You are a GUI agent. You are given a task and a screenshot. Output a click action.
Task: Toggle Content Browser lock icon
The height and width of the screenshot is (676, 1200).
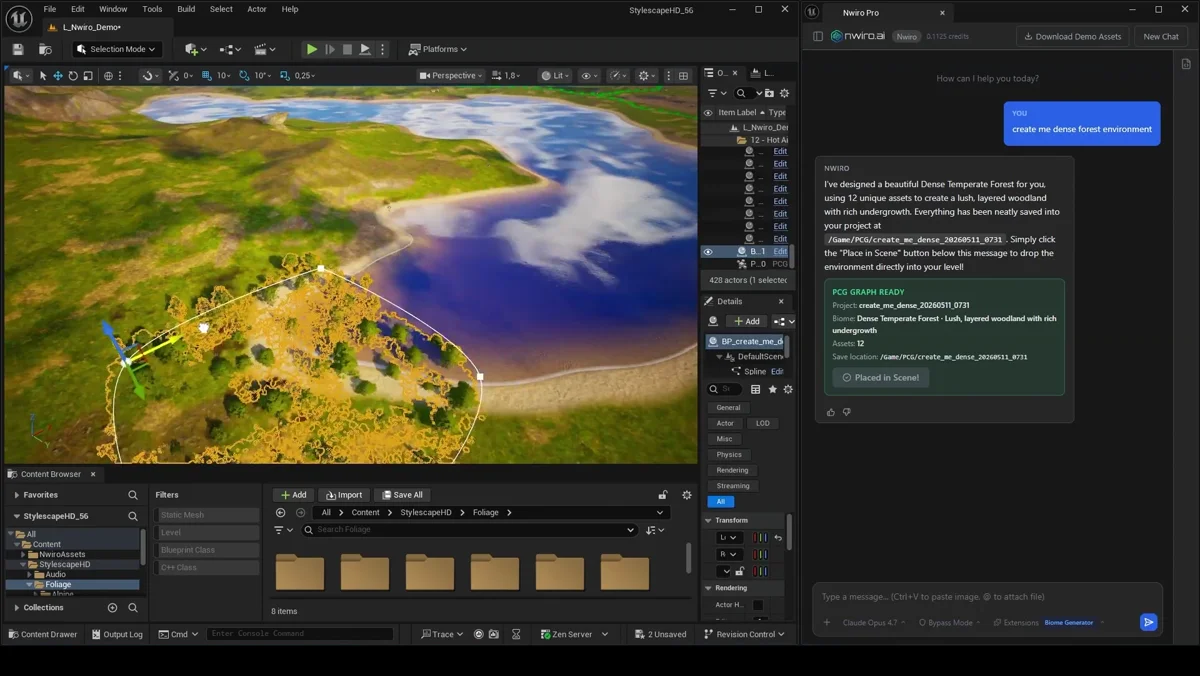(x=662, y=495)
